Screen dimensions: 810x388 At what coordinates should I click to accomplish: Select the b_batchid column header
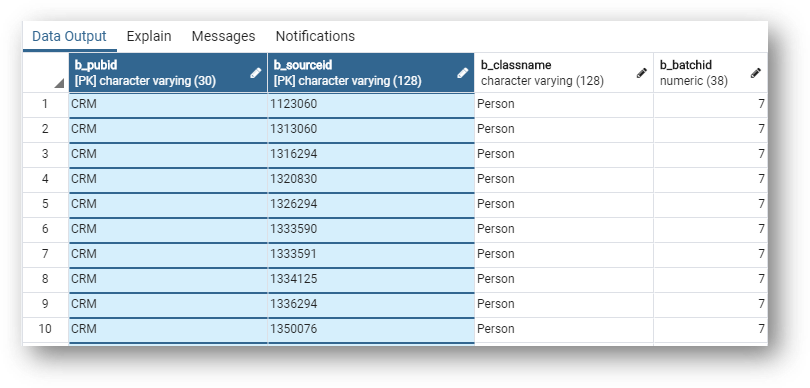click(x=711, y=73)
